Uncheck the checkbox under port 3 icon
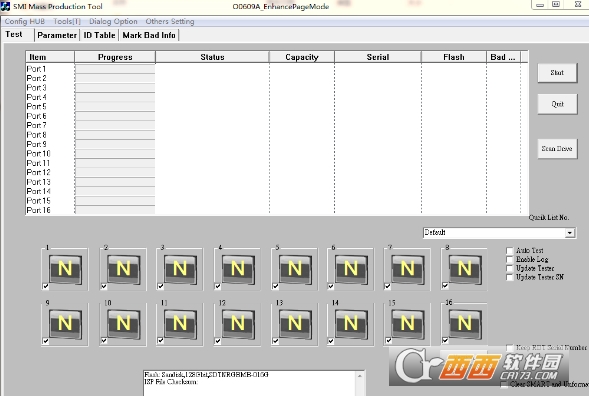 (x=161, y=286)
